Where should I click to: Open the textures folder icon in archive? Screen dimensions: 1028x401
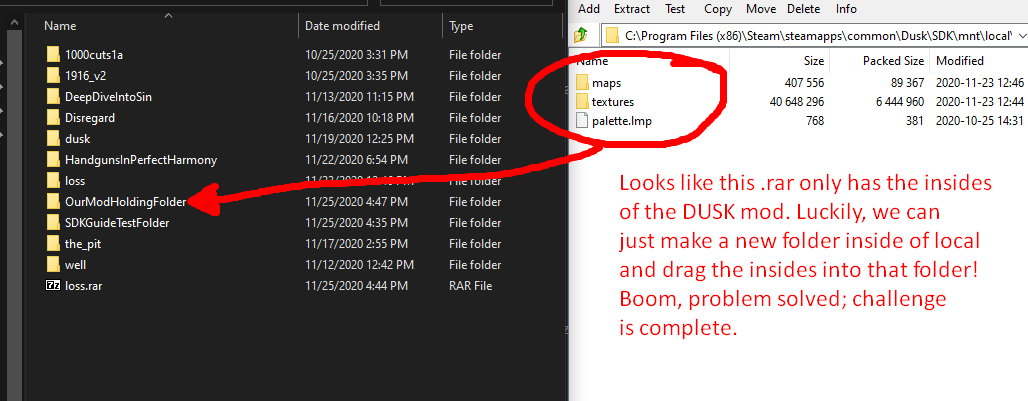(582, 102)
